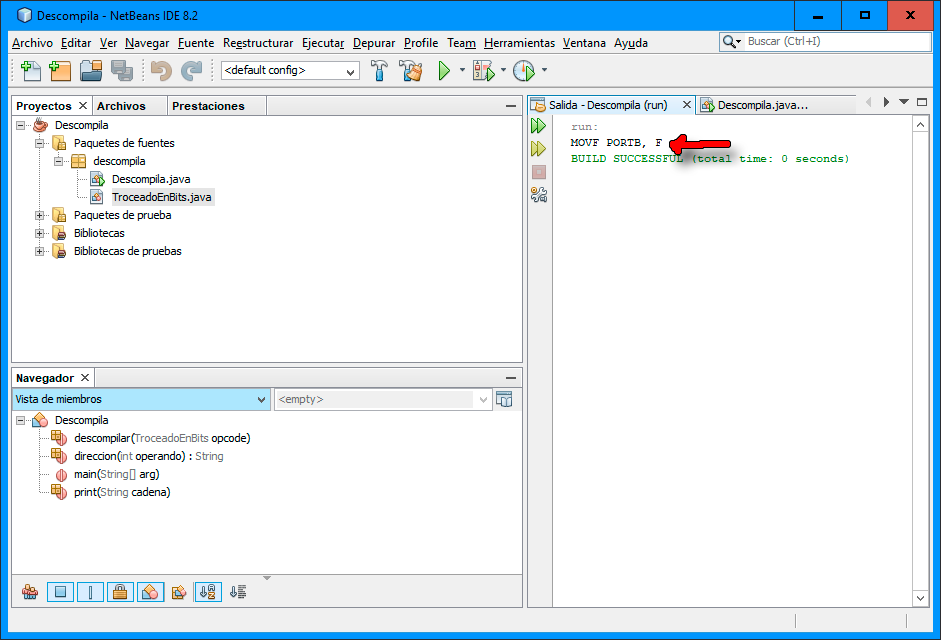Click the Undo toolbar icon
Viewport: 941px width, 640px height.
pos(161,71)
